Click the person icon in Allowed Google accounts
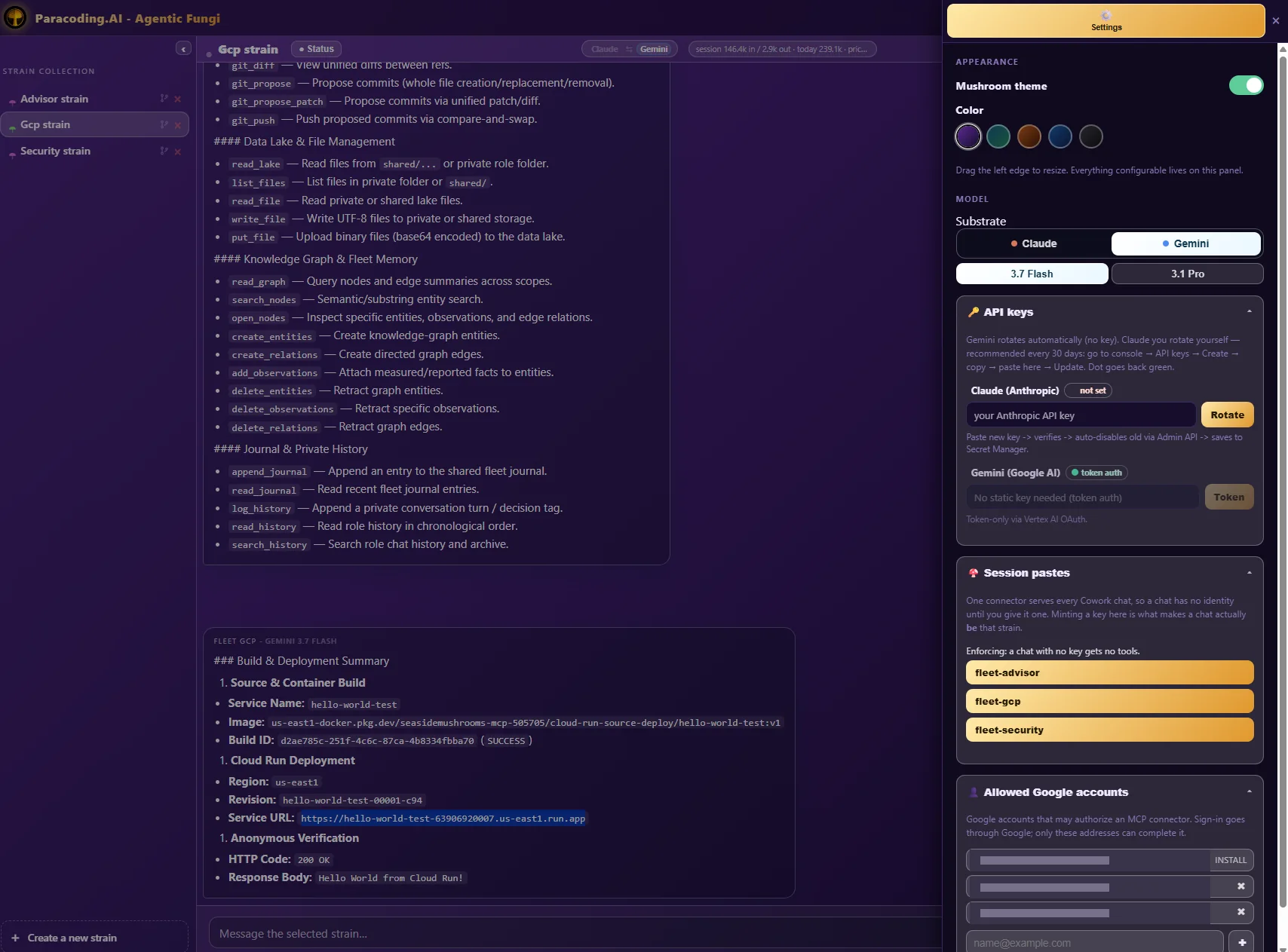The image size is (1288, 952). [974, 792]
